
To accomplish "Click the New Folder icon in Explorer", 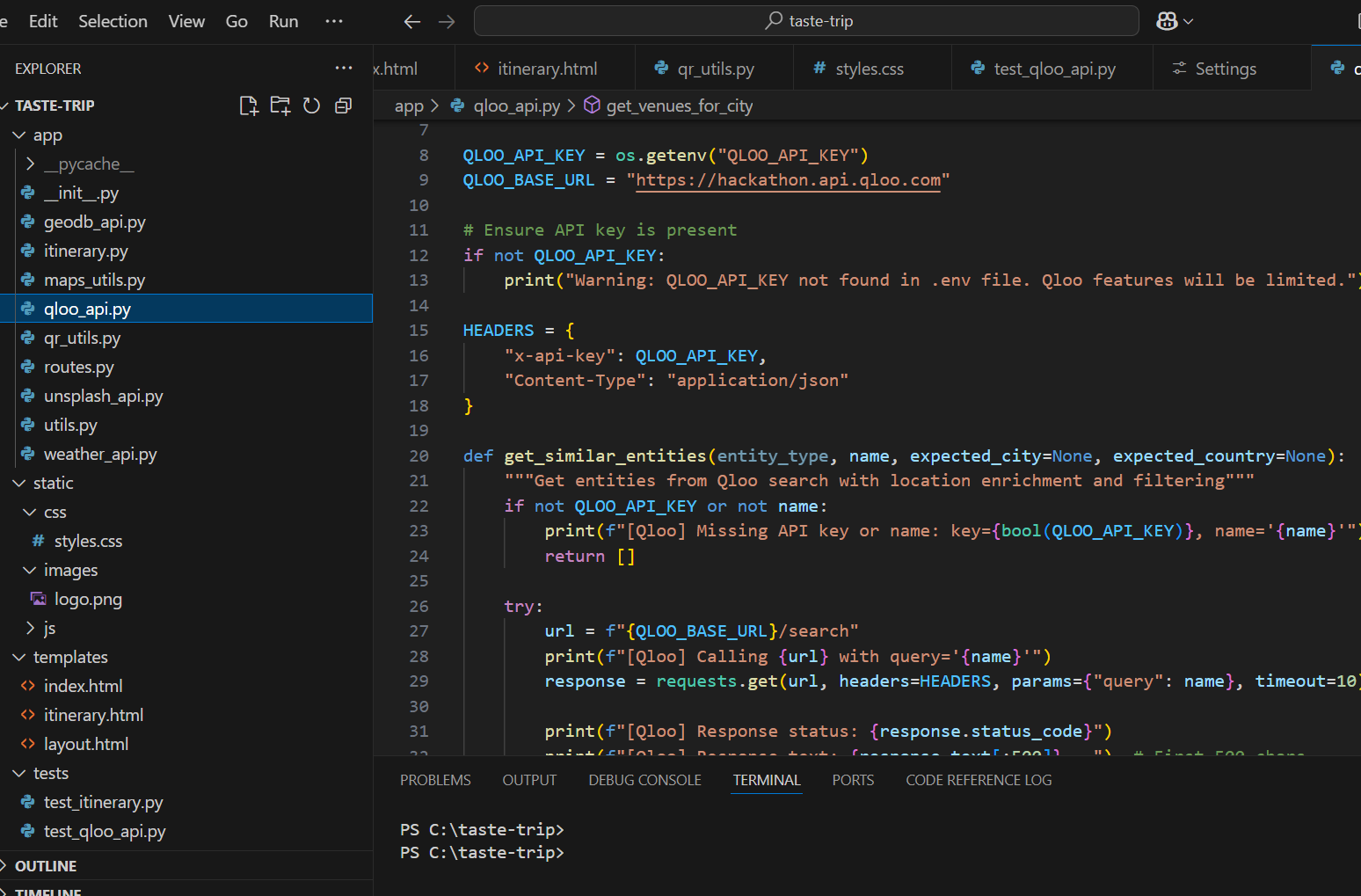I will pos(280,106).
